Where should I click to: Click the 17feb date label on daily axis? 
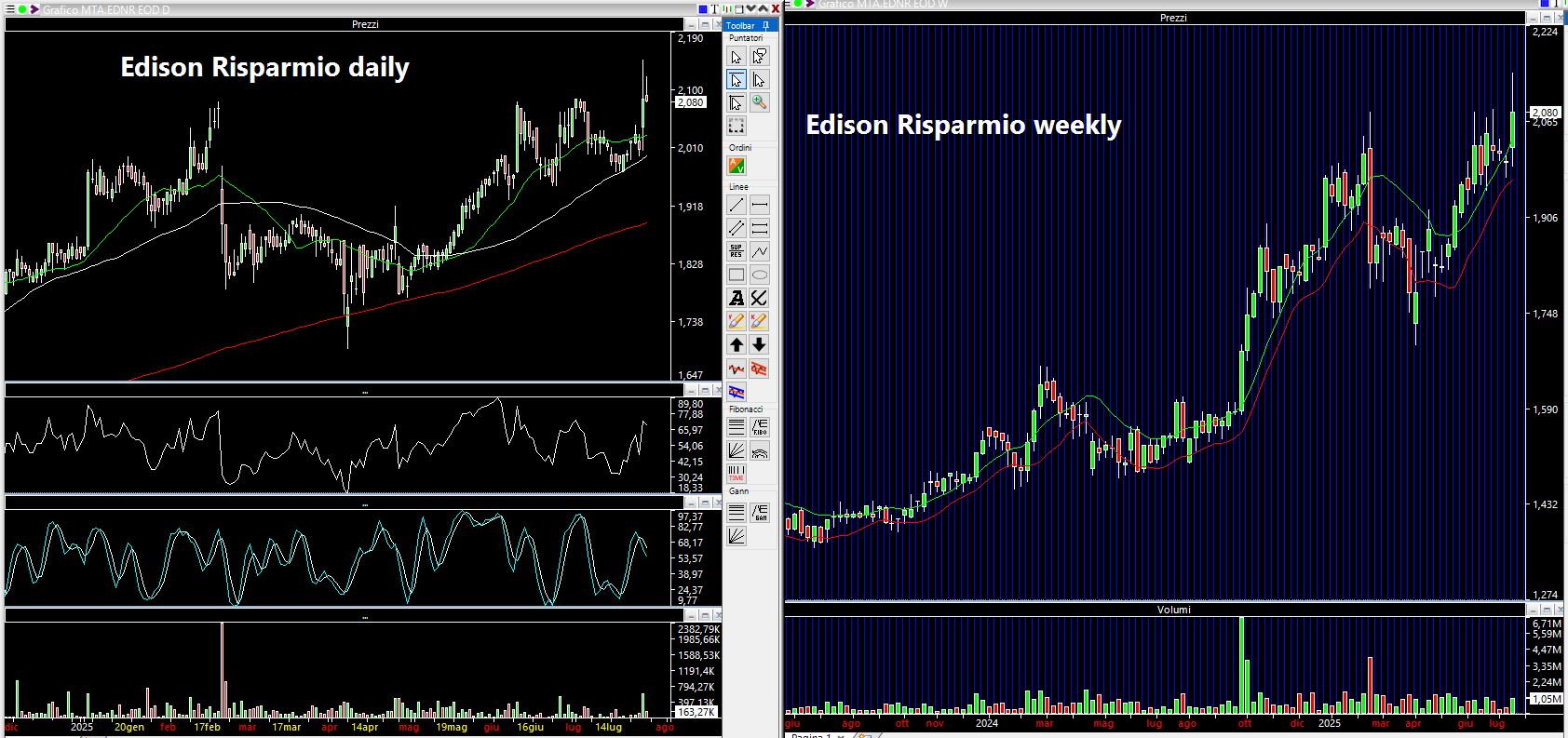[x=207, y=728]
